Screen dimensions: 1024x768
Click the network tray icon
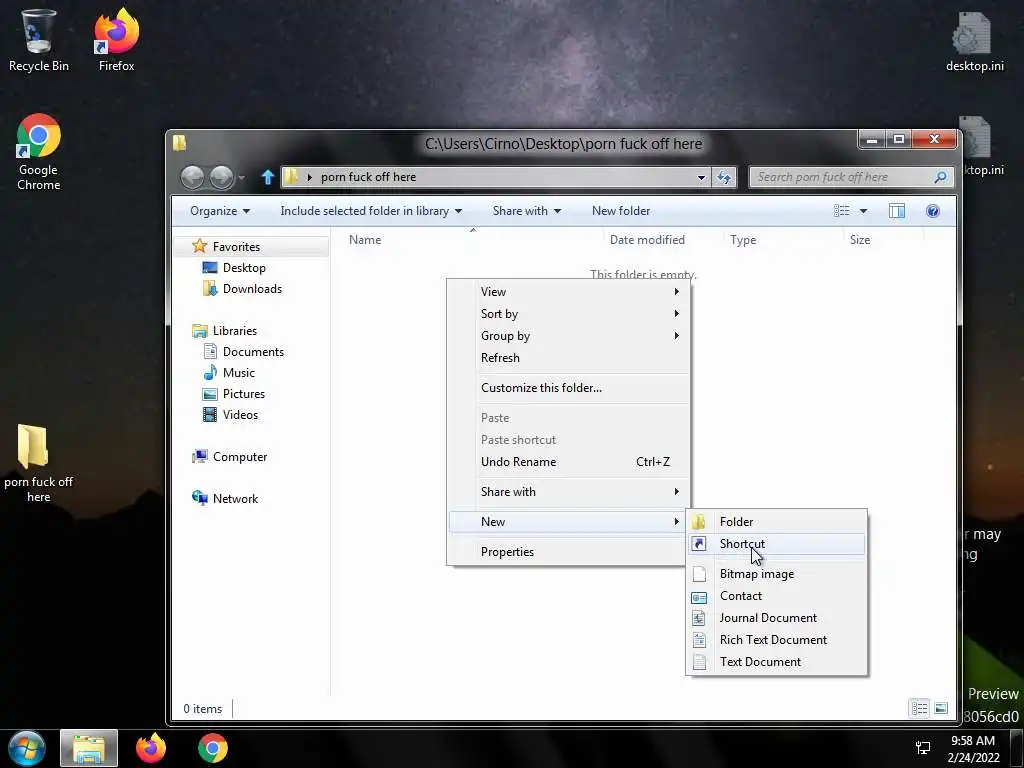(922, 748)
